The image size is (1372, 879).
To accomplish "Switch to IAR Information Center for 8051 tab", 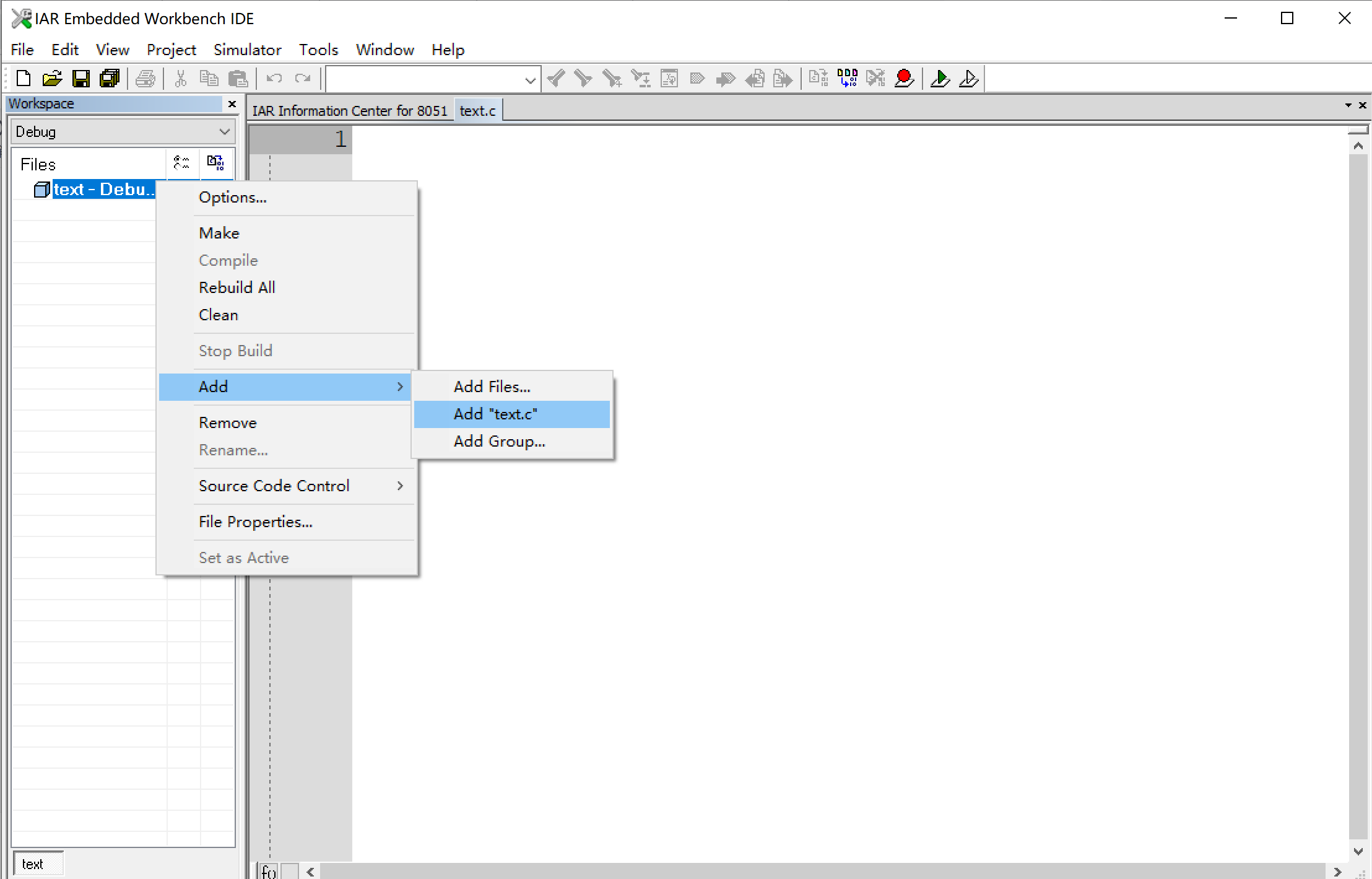I will pos(349,111).
